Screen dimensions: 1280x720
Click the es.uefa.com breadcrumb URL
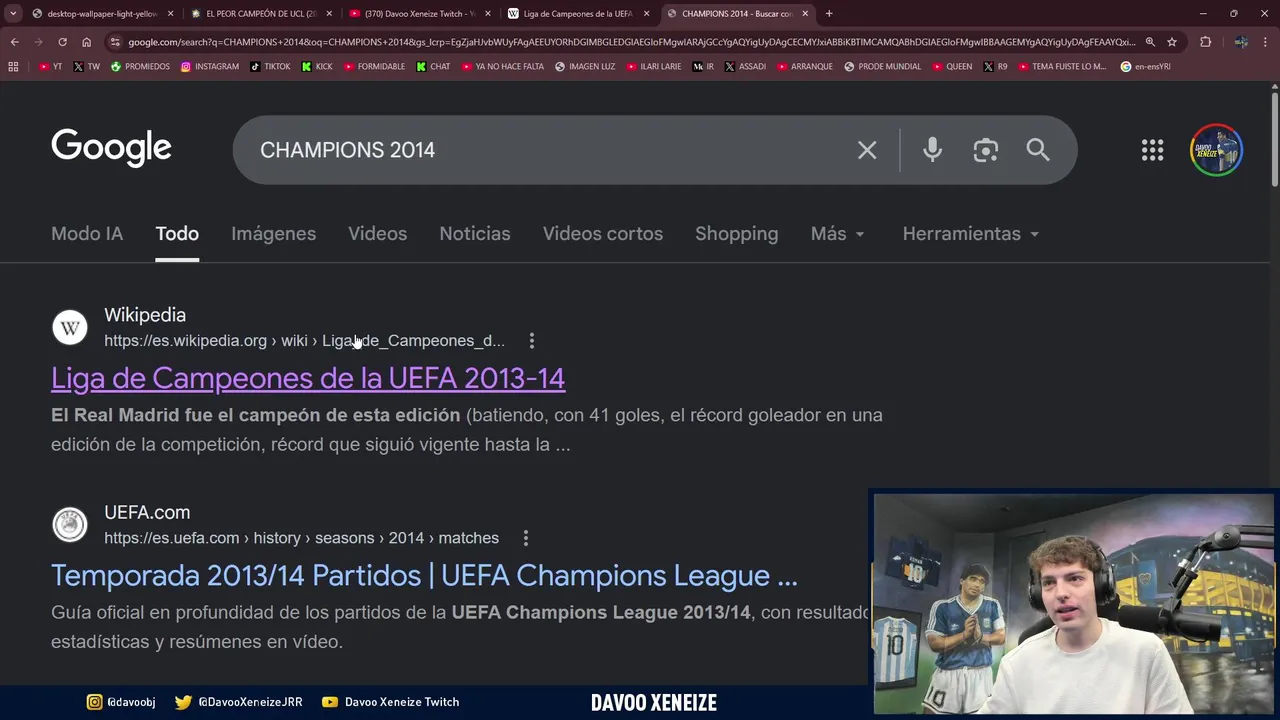(301, 538)
